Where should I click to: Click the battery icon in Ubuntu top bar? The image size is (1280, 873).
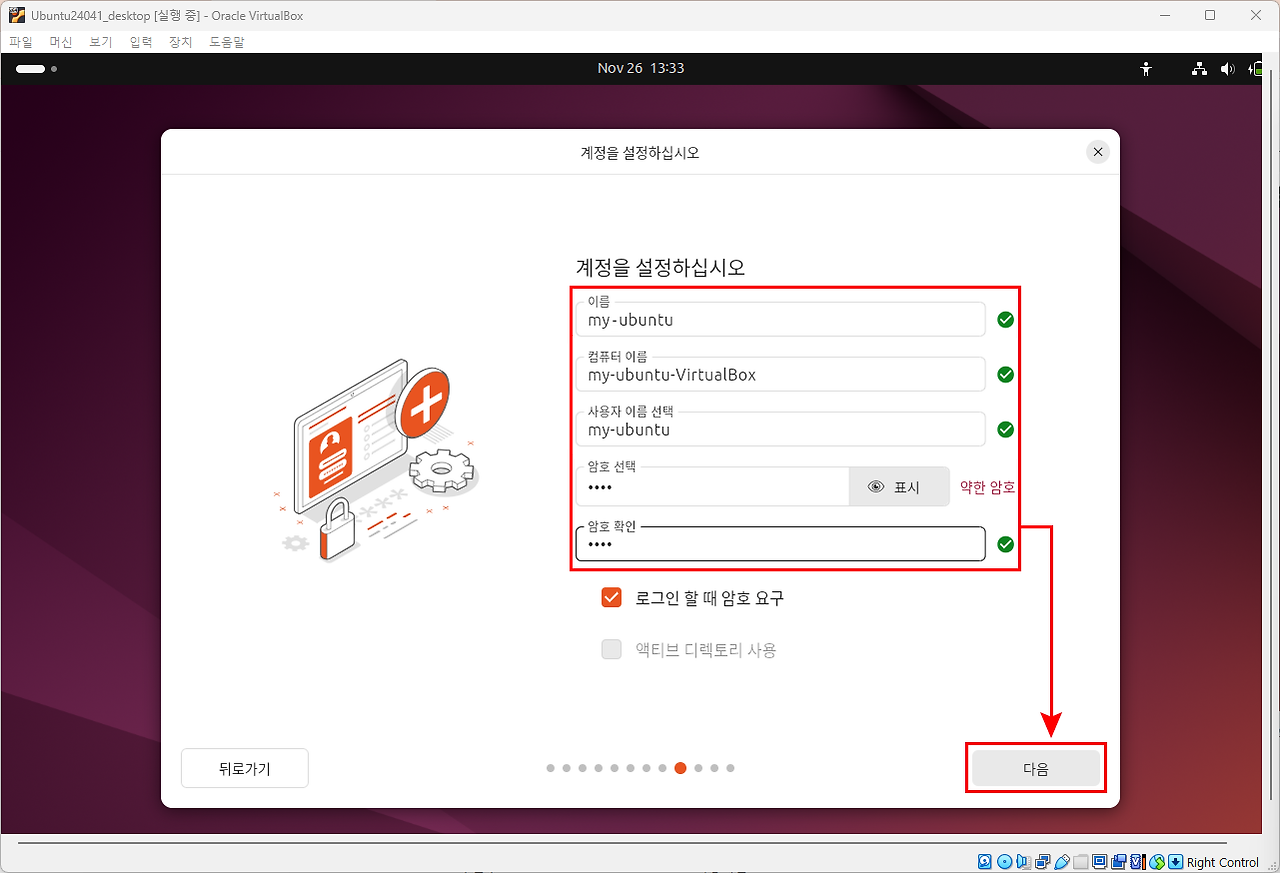(x=1257, y=69)
